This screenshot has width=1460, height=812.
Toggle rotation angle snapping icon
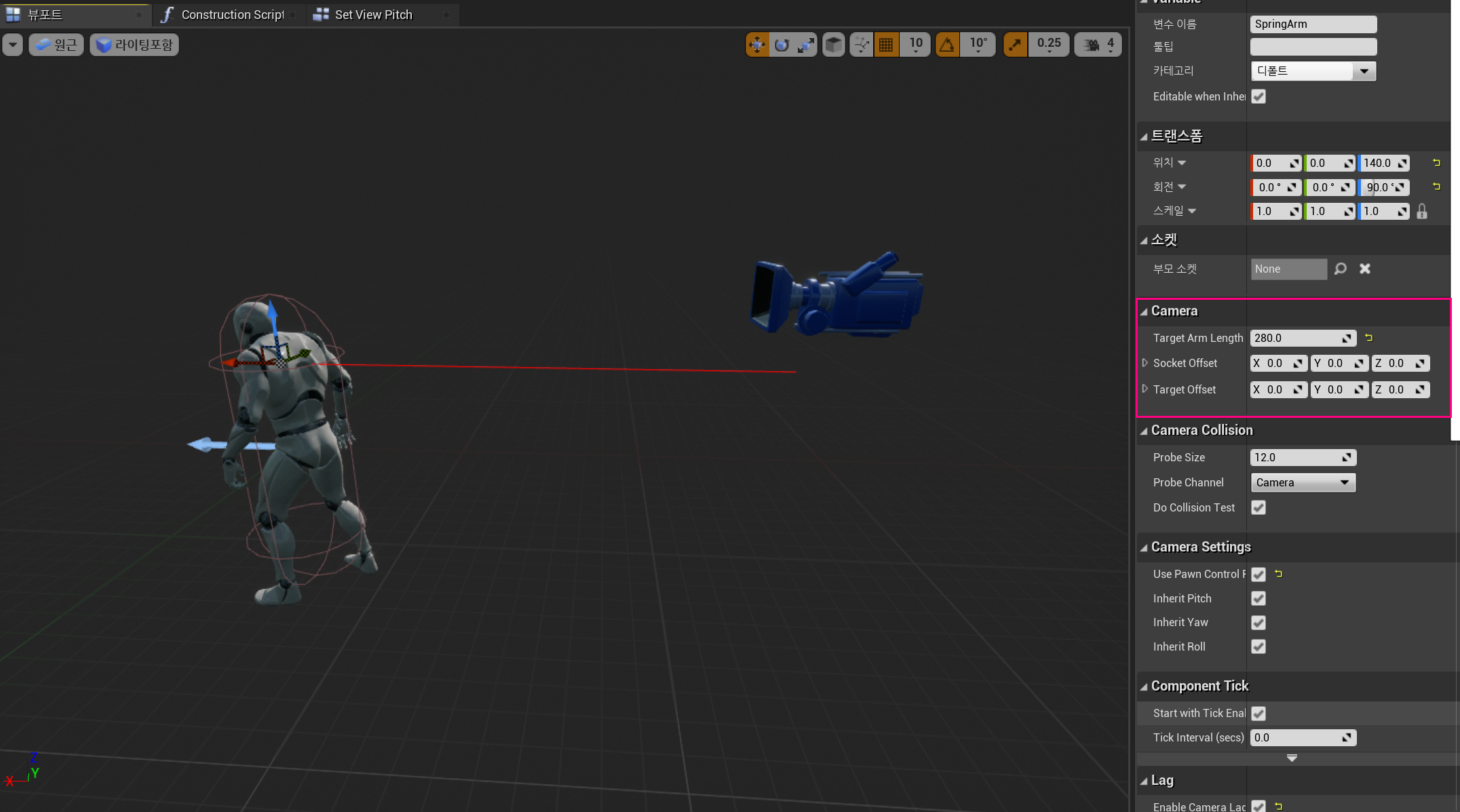(947, 45)
